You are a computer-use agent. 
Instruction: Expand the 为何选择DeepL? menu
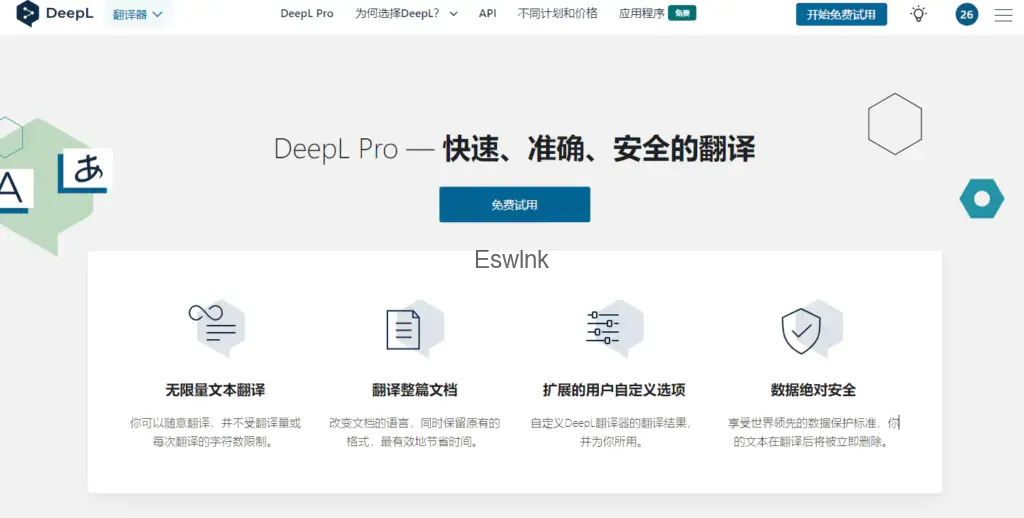tap(406, 14)
